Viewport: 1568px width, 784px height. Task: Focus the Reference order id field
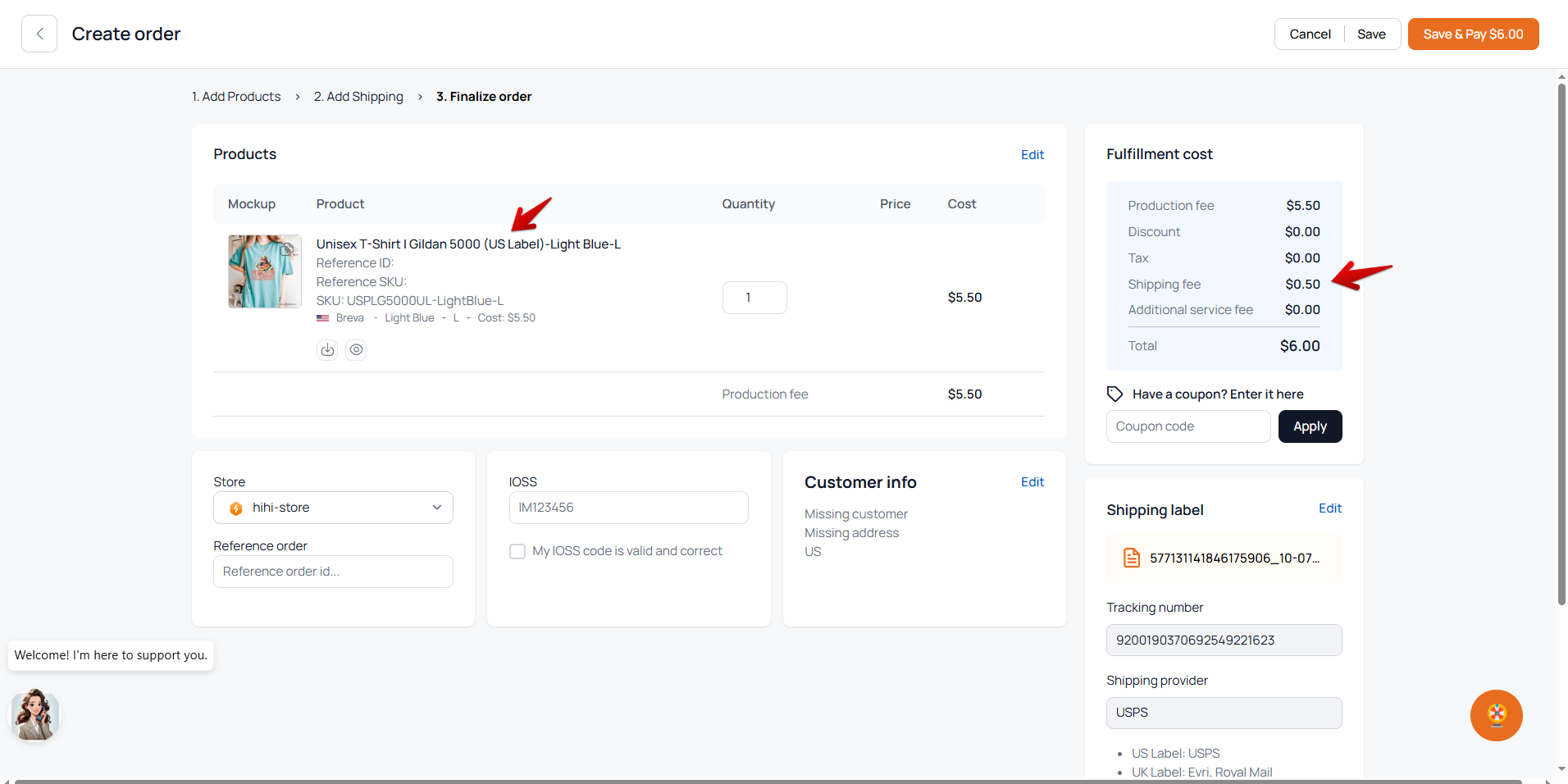(333, 572)
